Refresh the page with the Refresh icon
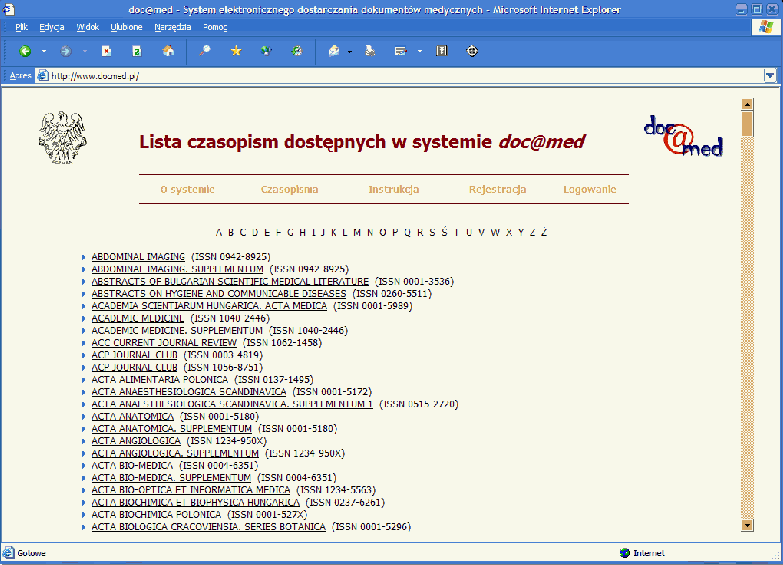Image resolution: width=783 pixels, height=565 pixels. (137, 51)
